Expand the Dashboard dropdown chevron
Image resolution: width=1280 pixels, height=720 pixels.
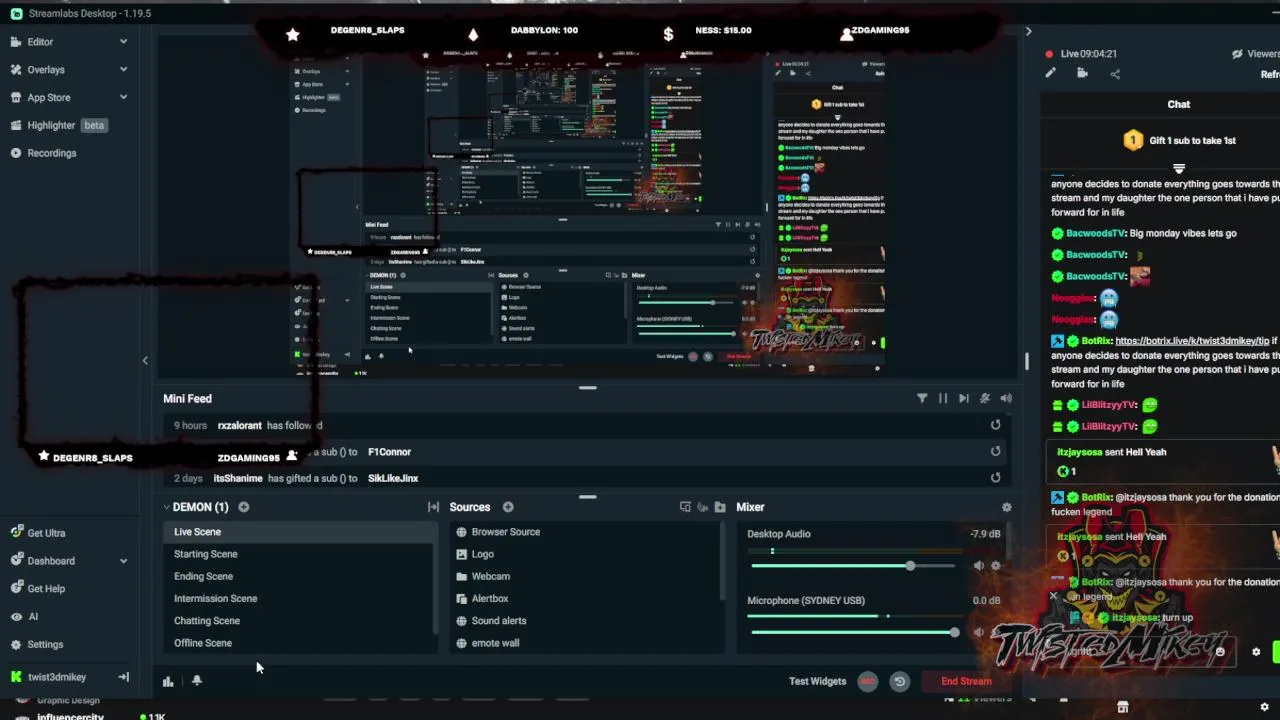tap(123, 561)
